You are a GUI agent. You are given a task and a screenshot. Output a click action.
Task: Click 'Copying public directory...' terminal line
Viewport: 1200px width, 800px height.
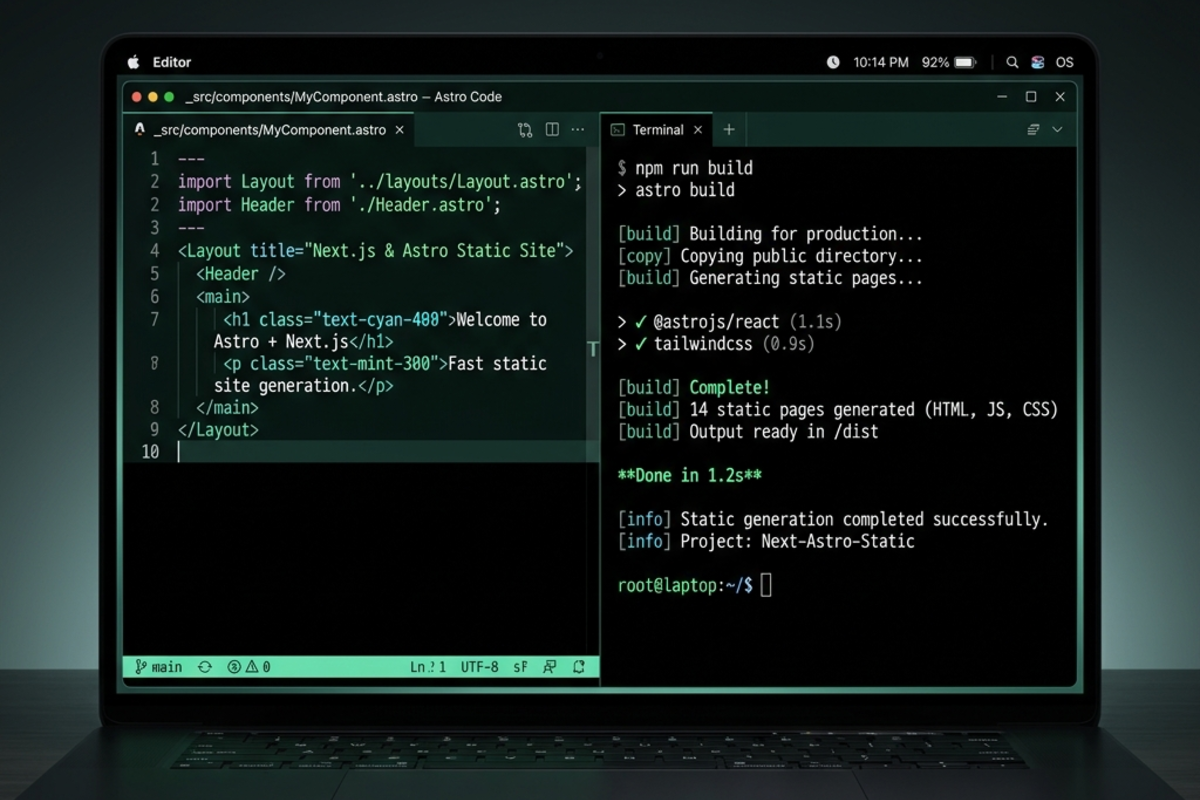[x=770, y=256]
